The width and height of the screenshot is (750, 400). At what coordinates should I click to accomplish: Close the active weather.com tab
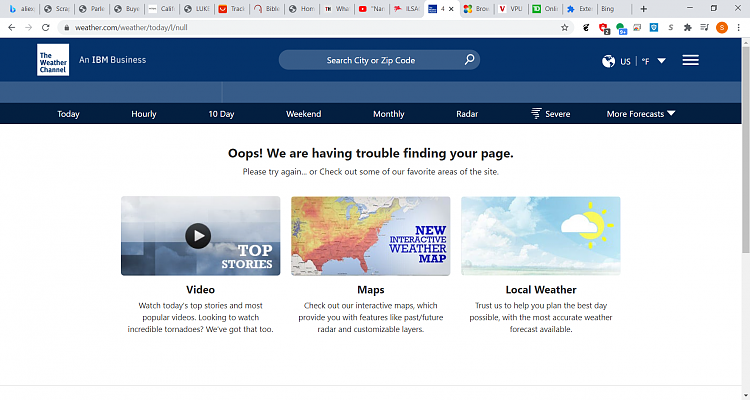tap(451, 9)
